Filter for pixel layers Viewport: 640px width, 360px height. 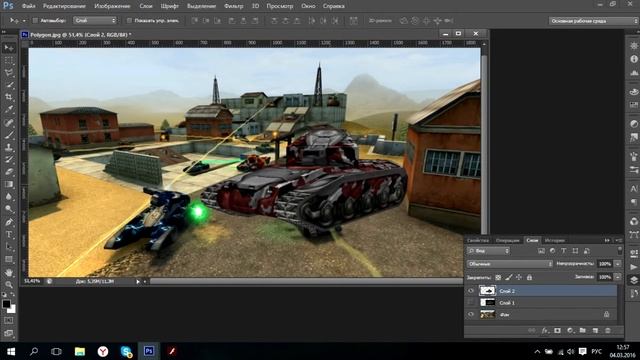click(541, 251)
